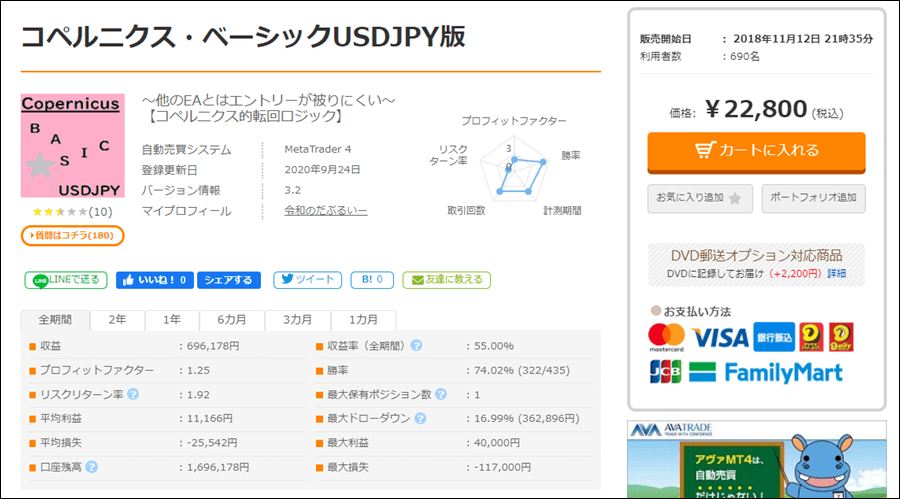
Task: Click ポートフォリオ追加 button
Action: click(813, 198)
